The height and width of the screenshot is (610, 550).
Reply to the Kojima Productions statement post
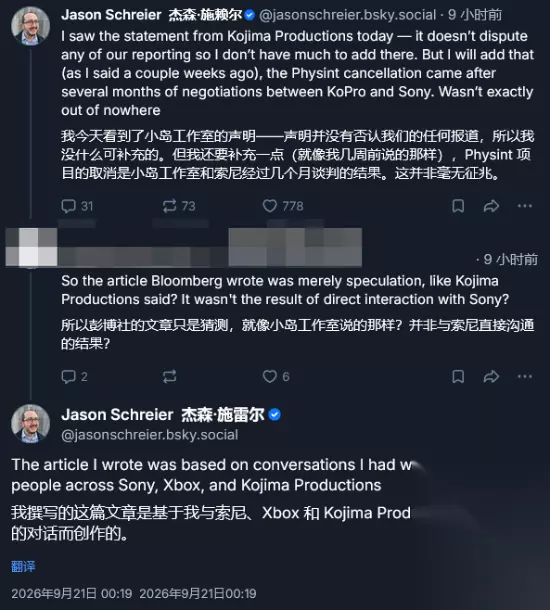[x=77, y=206]
